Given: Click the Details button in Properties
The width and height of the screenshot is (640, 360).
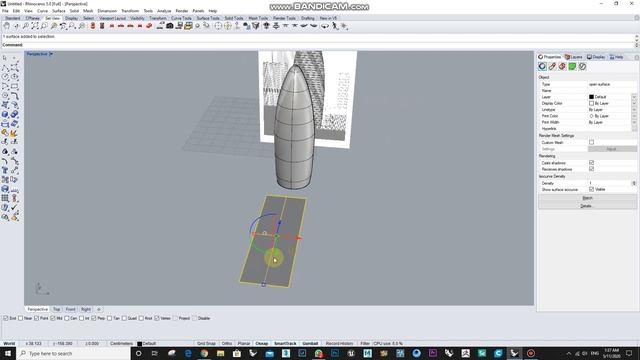Looking at the screenshot, I should [587, 206].
